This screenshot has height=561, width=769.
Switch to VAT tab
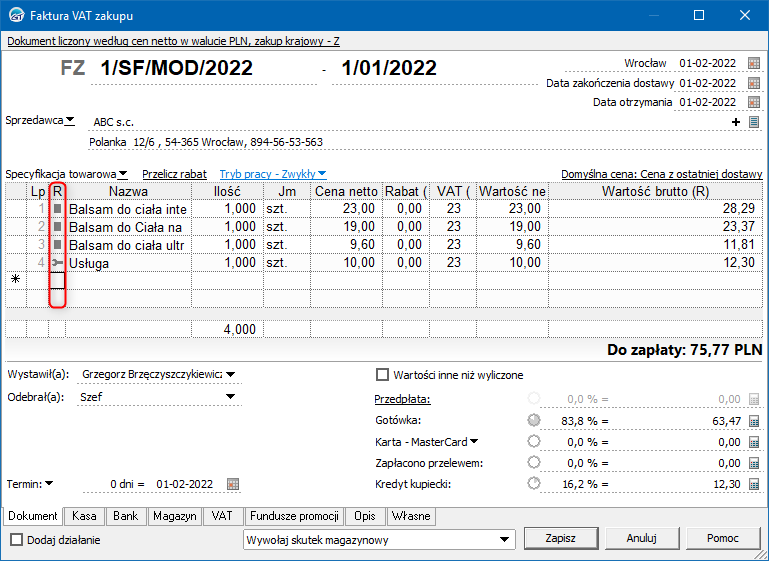tap(222, 516)
